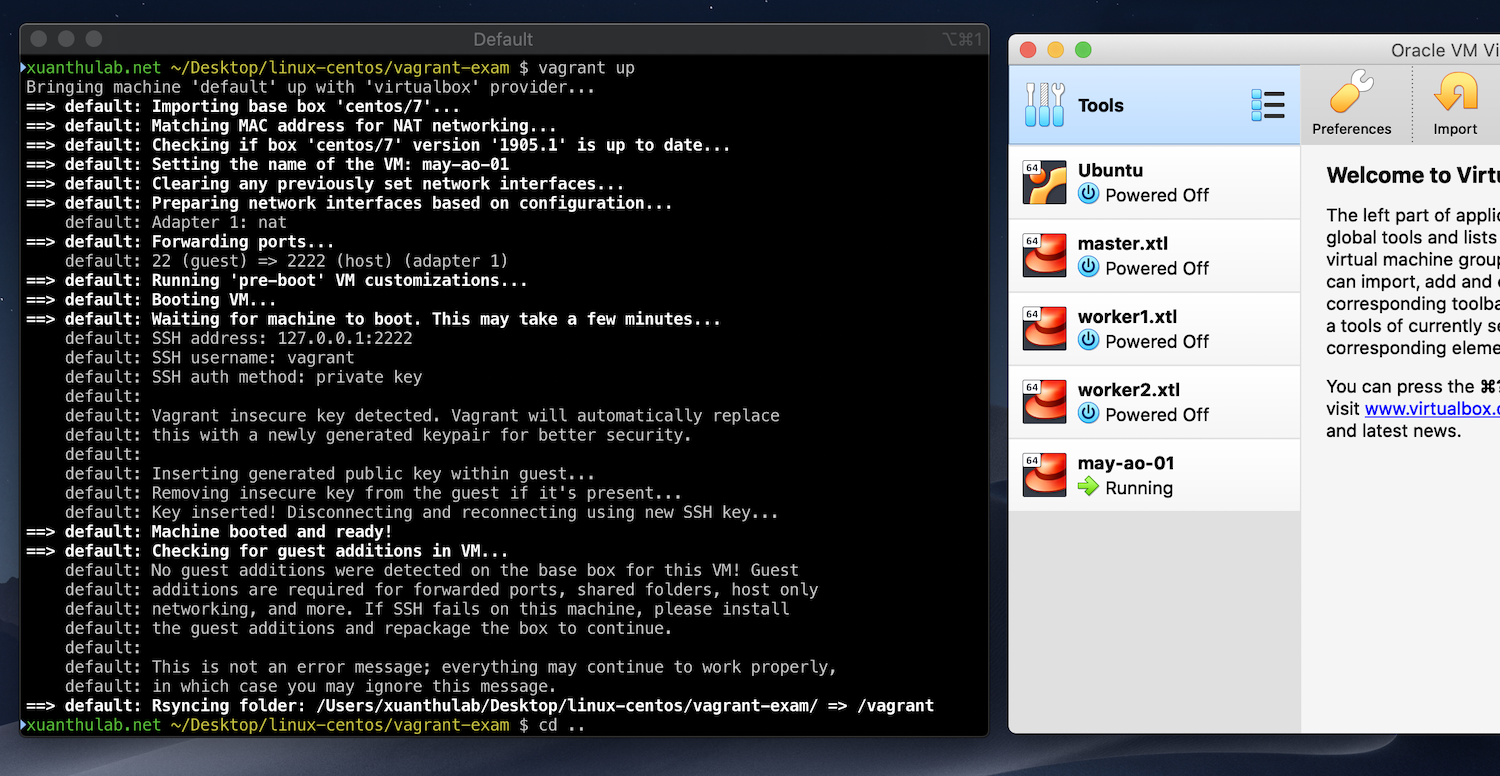Open the www.virtualbox link in welcome text

click(x=1431, y=408)
